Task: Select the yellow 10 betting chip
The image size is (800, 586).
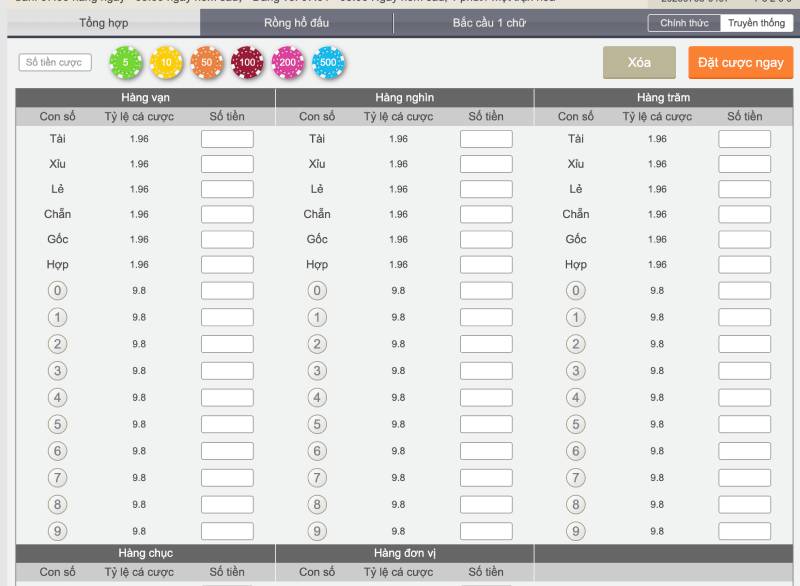Action: coord(165,63)
